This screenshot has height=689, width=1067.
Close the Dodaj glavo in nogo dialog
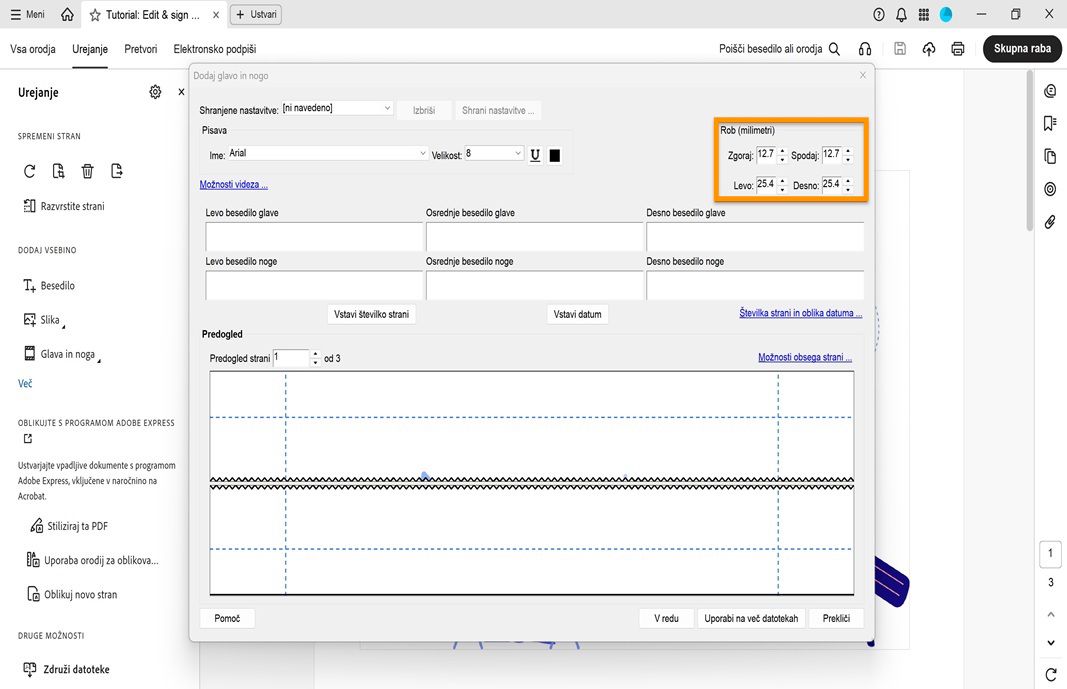(x=863, y=75)
